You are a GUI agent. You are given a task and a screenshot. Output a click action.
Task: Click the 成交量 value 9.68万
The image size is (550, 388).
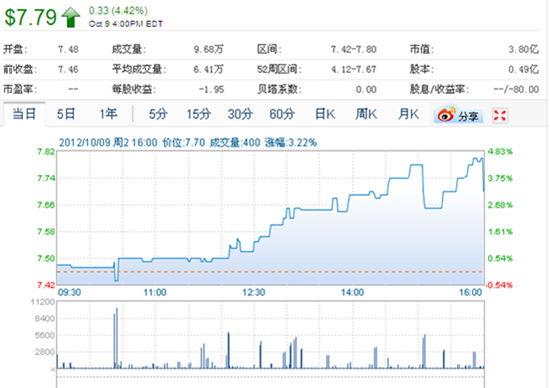(208, 49)
